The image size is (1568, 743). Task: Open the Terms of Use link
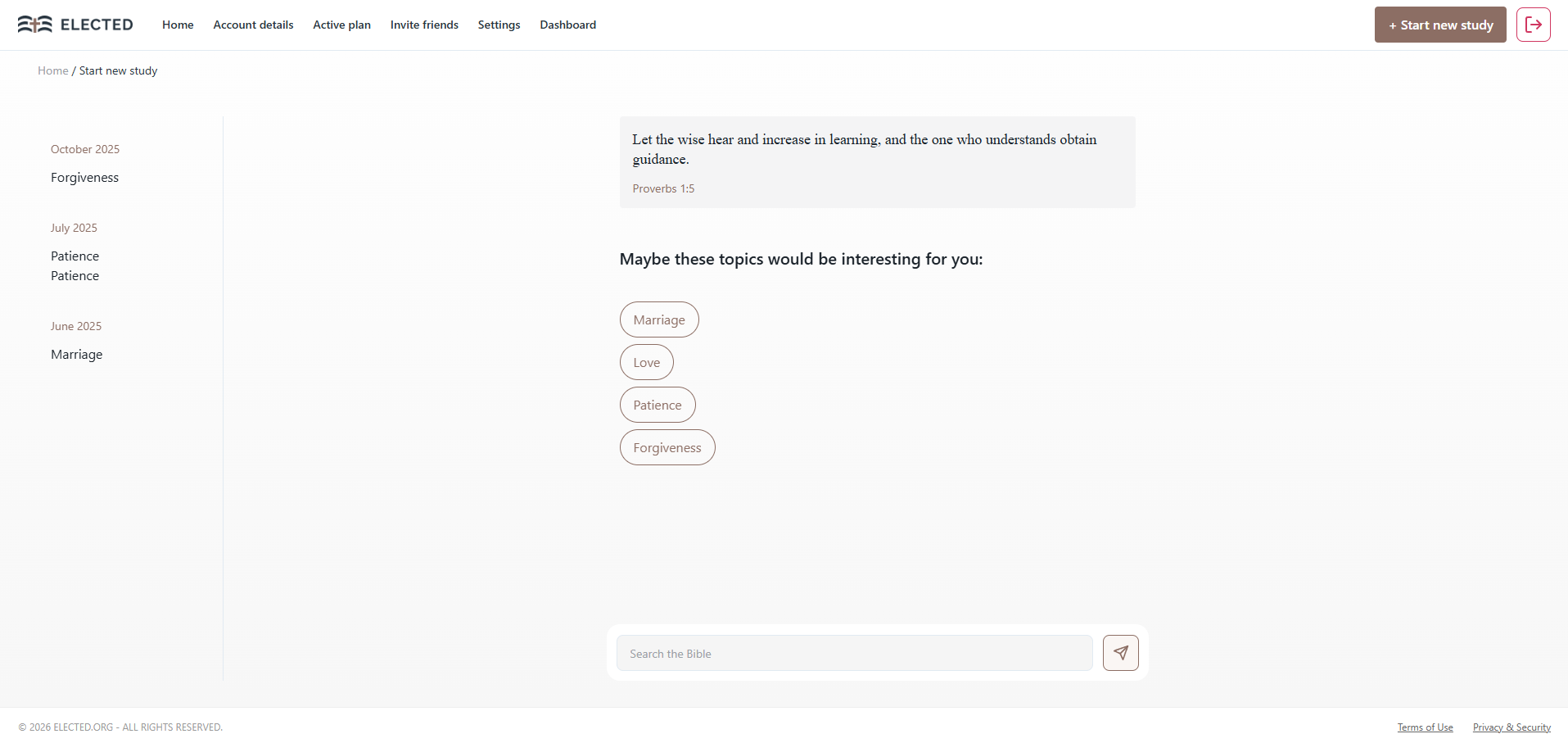[1425, 727]
